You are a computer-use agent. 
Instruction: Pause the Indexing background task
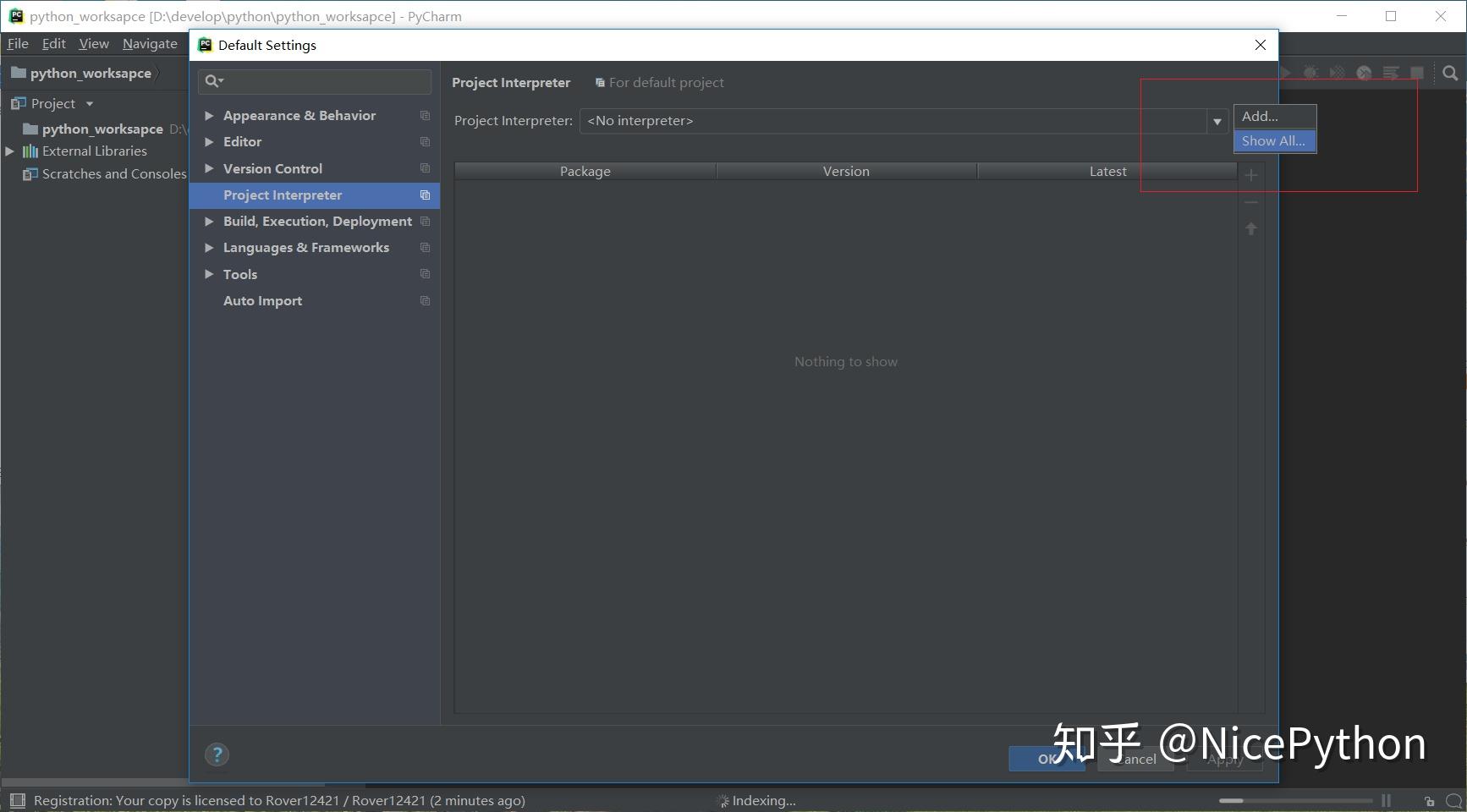pos(1386,800)
